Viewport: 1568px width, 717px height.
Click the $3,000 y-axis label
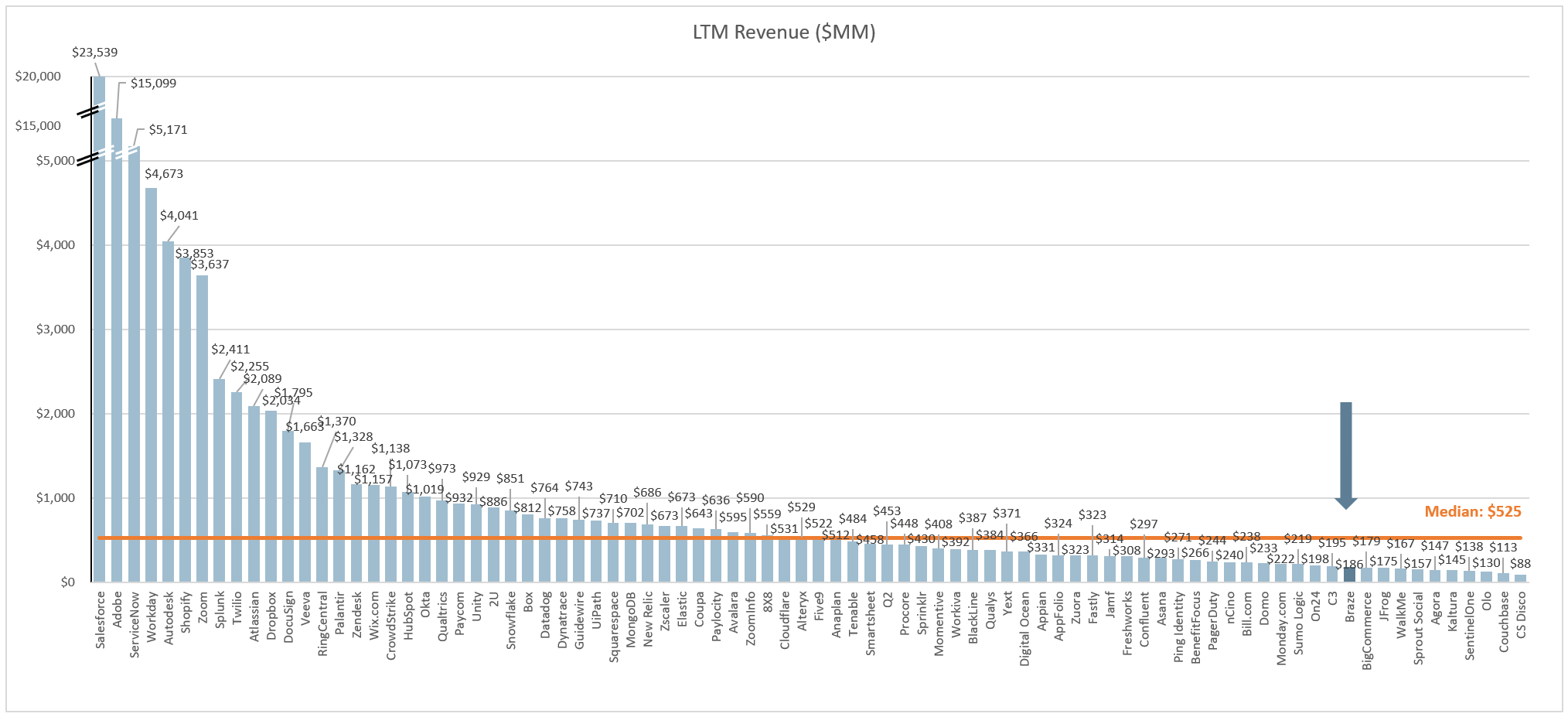(56, 329)
